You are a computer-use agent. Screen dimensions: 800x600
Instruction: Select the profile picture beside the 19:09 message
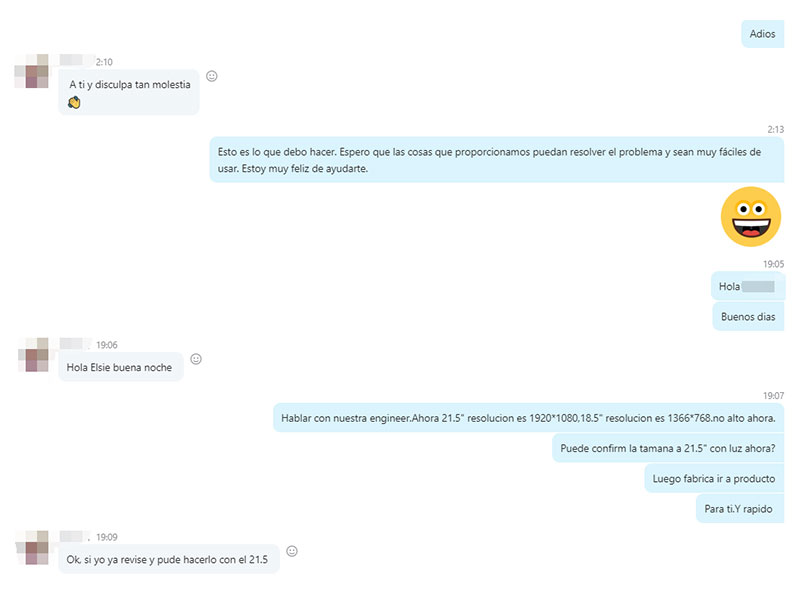click(x=35, y=546)
